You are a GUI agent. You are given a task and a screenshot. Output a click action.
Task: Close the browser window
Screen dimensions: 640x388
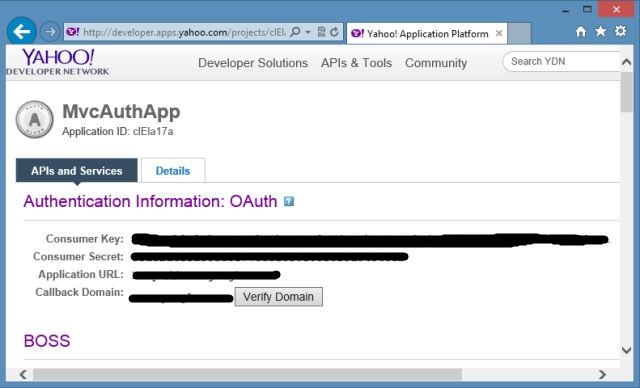616,9
